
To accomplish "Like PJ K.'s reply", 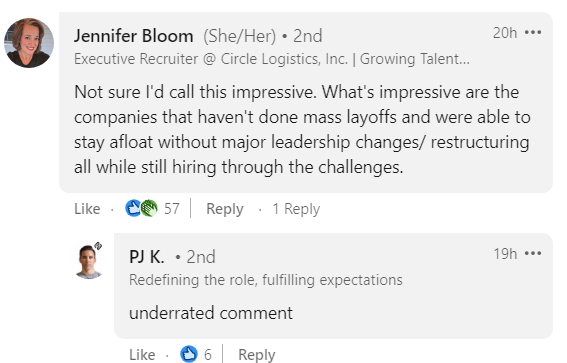I will 142,355.
